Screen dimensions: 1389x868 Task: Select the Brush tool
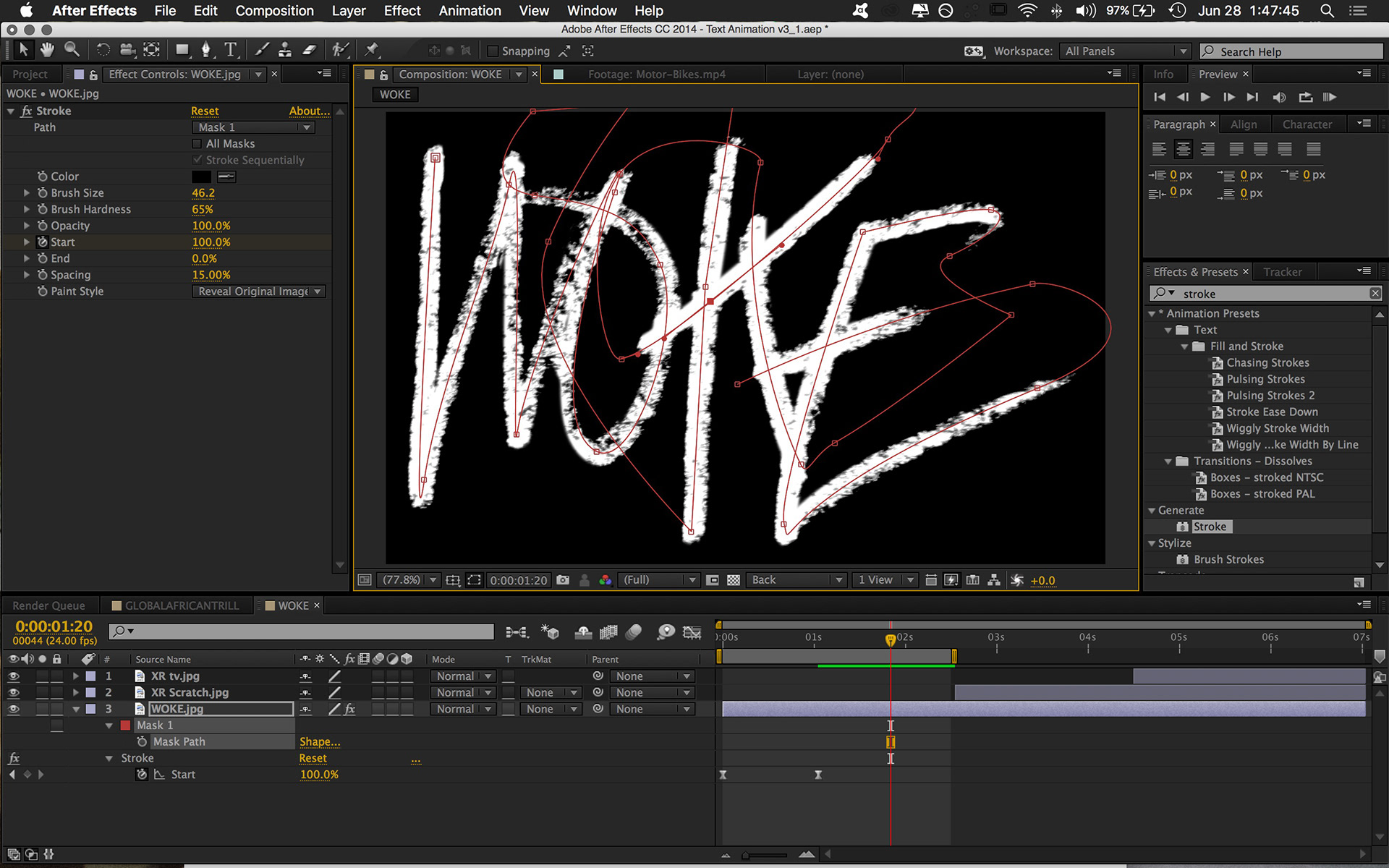[262, 50]
